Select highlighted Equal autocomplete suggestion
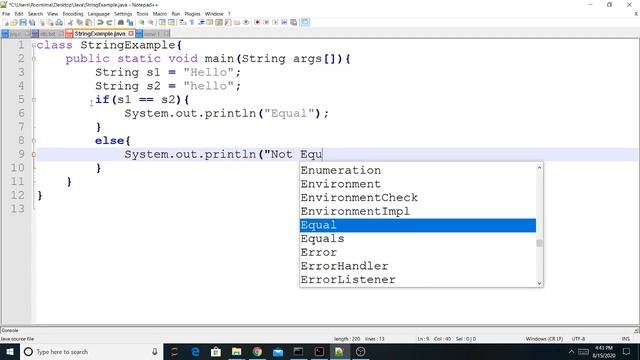640x360 pixels. (418, 225)
